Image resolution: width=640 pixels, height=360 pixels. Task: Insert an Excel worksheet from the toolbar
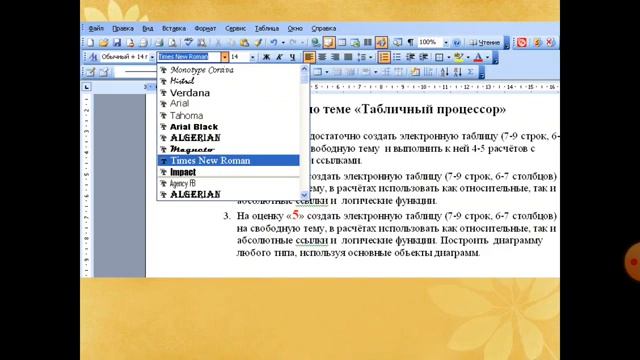tap(355, 42)
